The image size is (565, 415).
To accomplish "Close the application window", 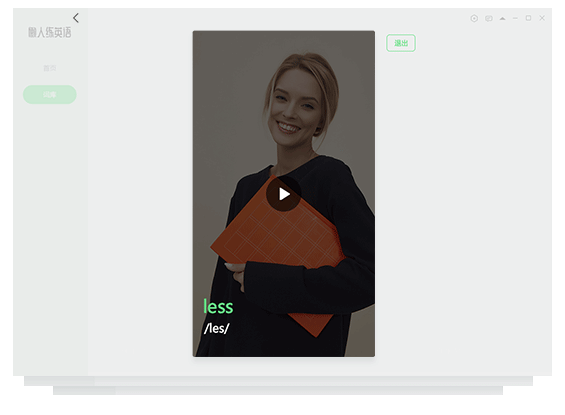I will 542,18.
